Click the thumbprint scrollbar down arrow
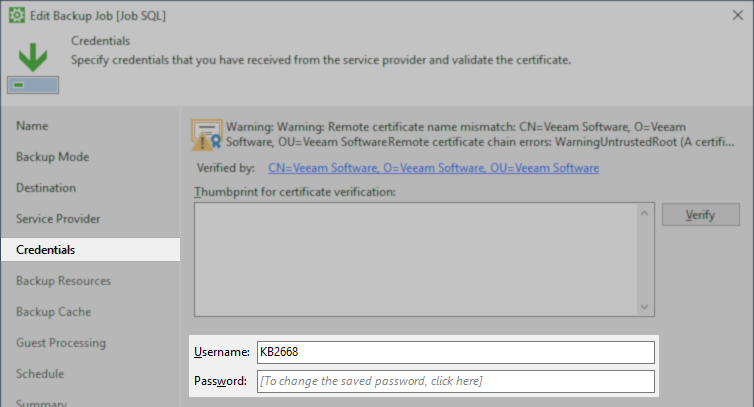754x407 pixels. tap(645, 307)
